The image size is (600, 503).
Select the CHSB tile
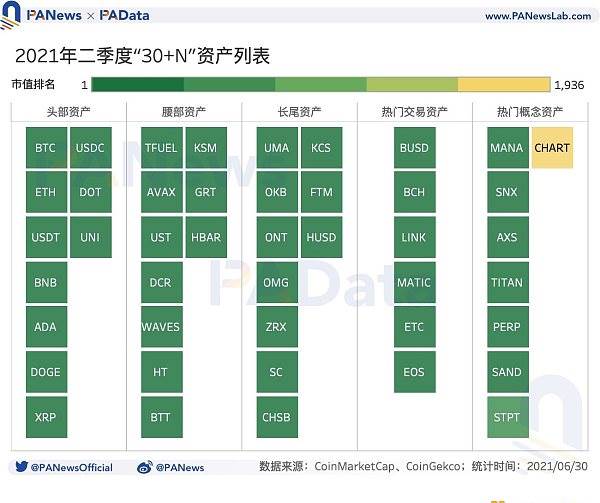pos(277,417)
